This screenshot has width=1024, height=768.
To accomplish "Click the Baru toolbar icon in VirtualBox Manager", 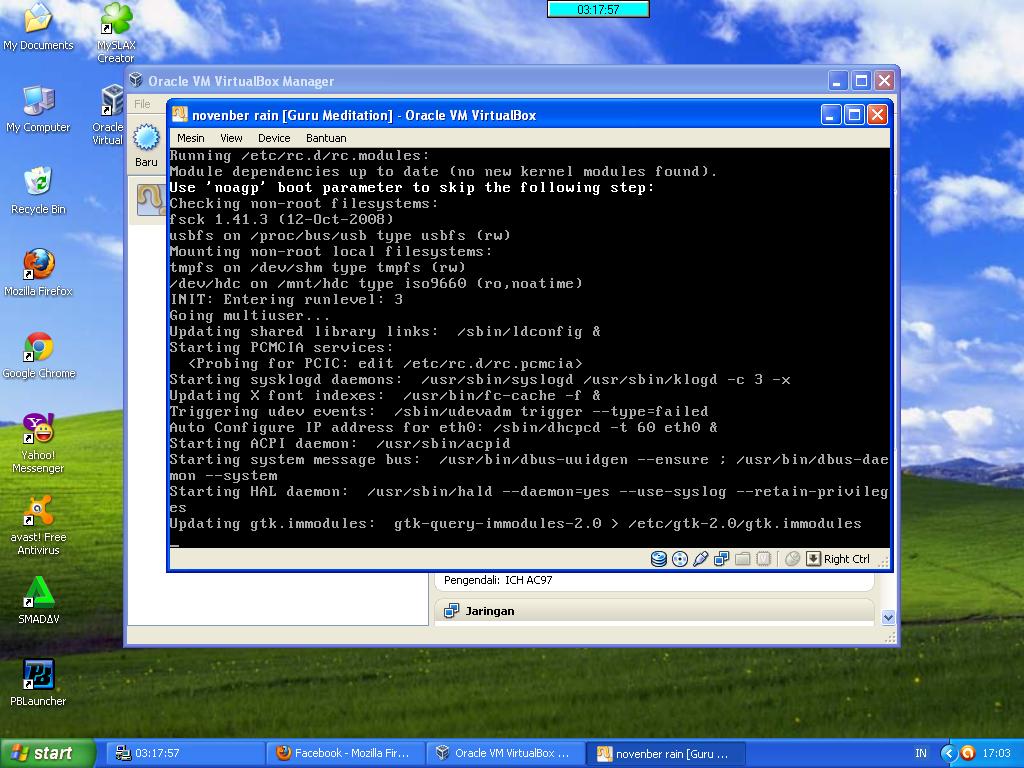I will tap(146, 140).
